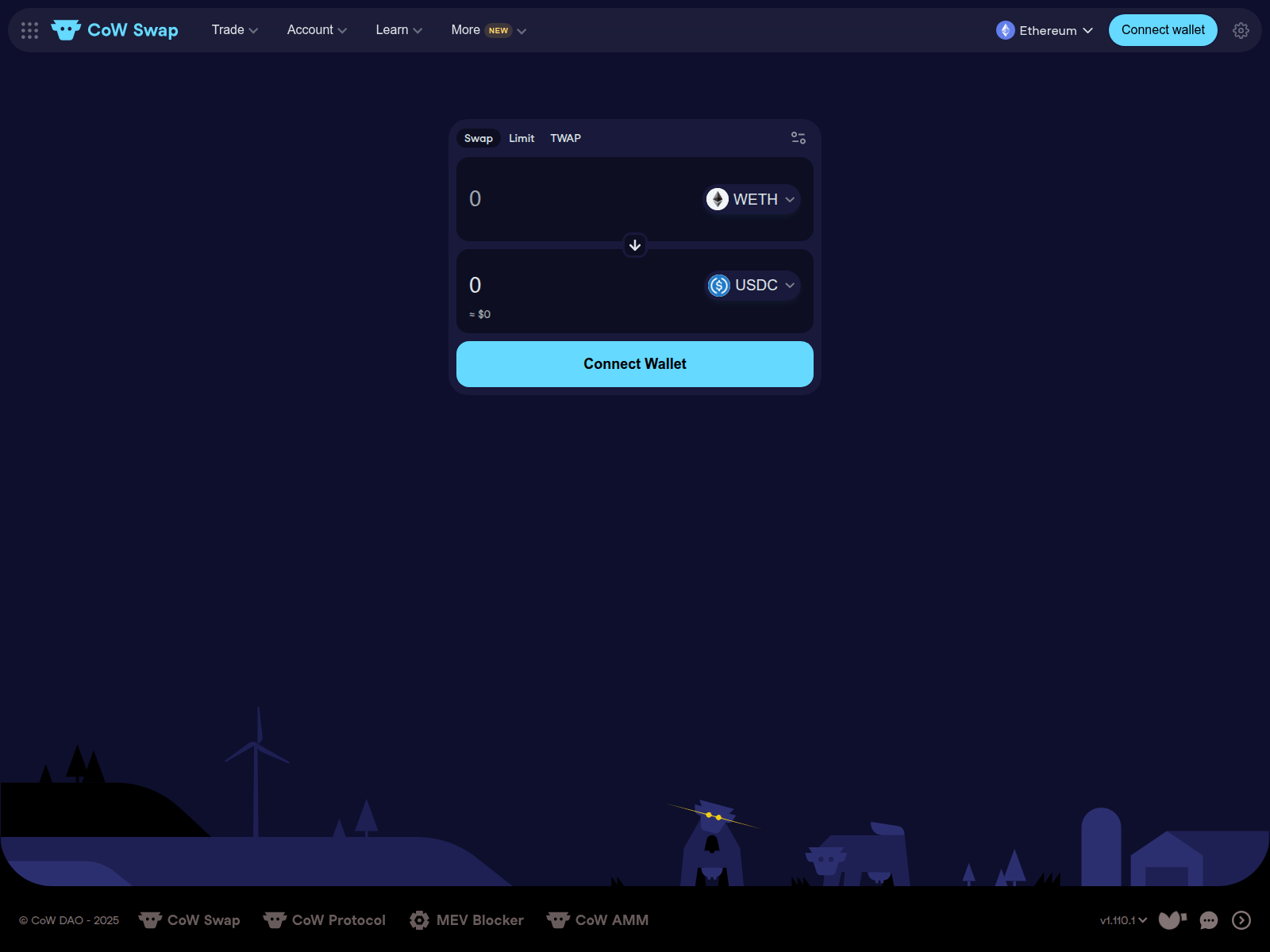
Task: Open the apps grid menu top left
Action: (29, 30)
